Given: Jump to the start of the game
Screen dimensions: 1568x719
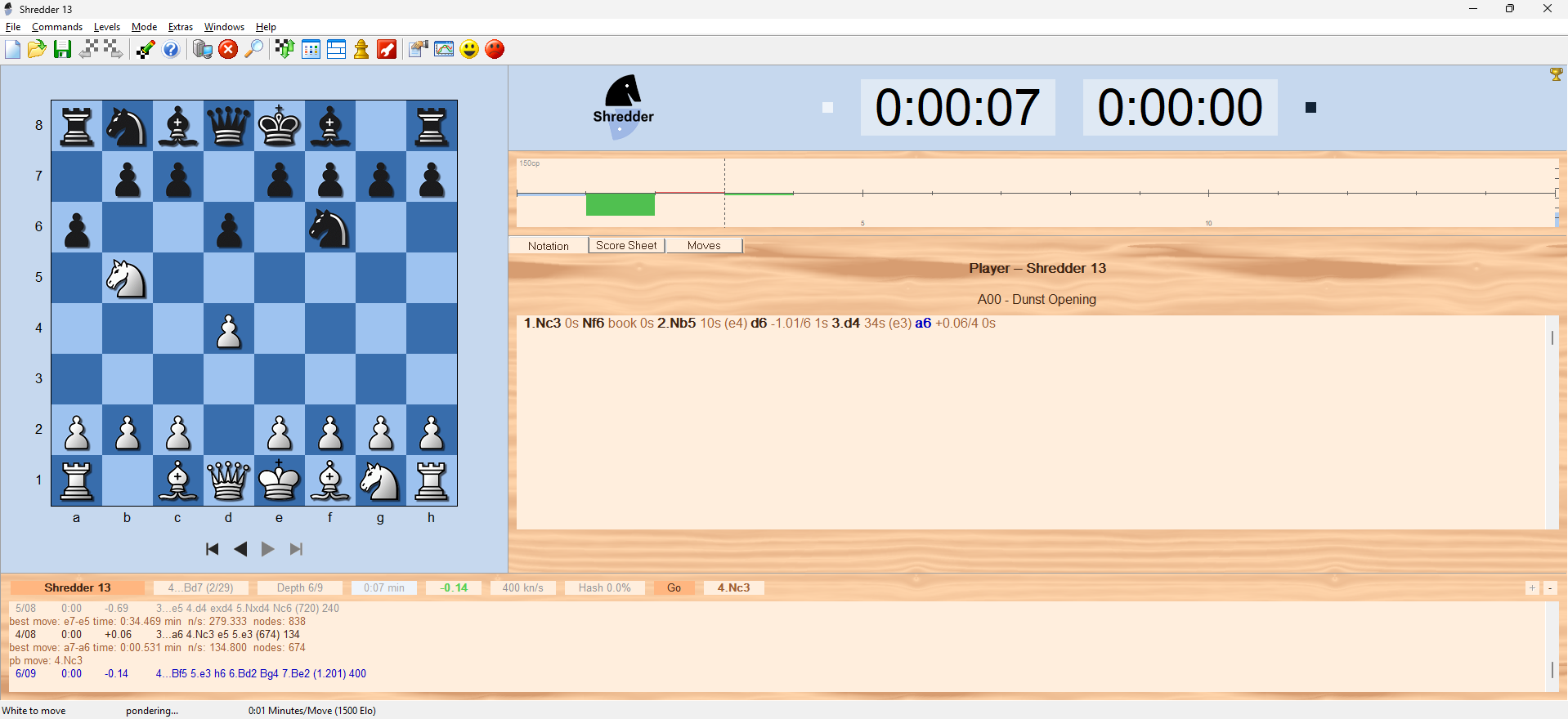Looking at the screenshot, I should point(213,550).
